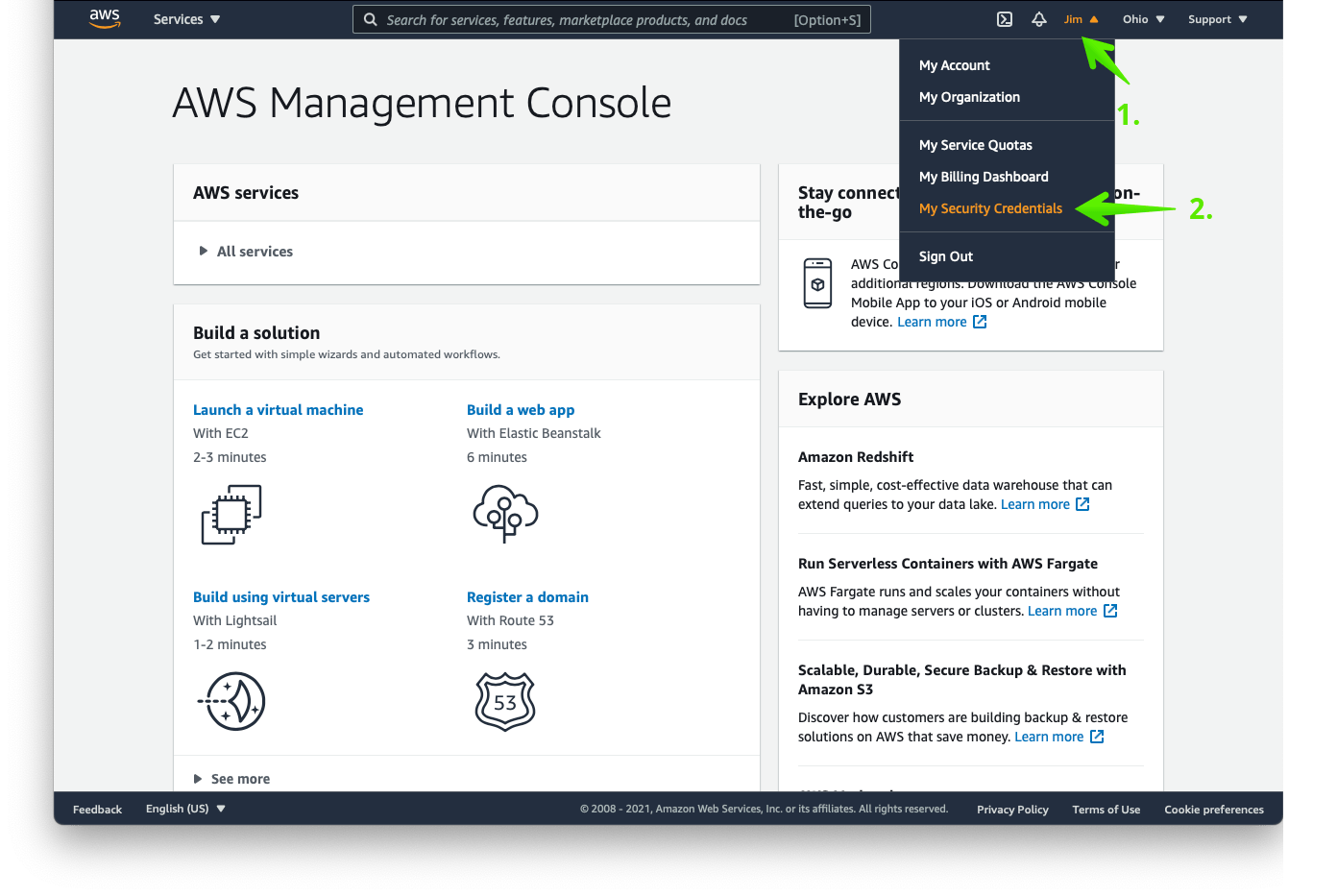The image size is (1337, 896).
Task: Open the Privacy Policy link
Action: coord(1012,810)
